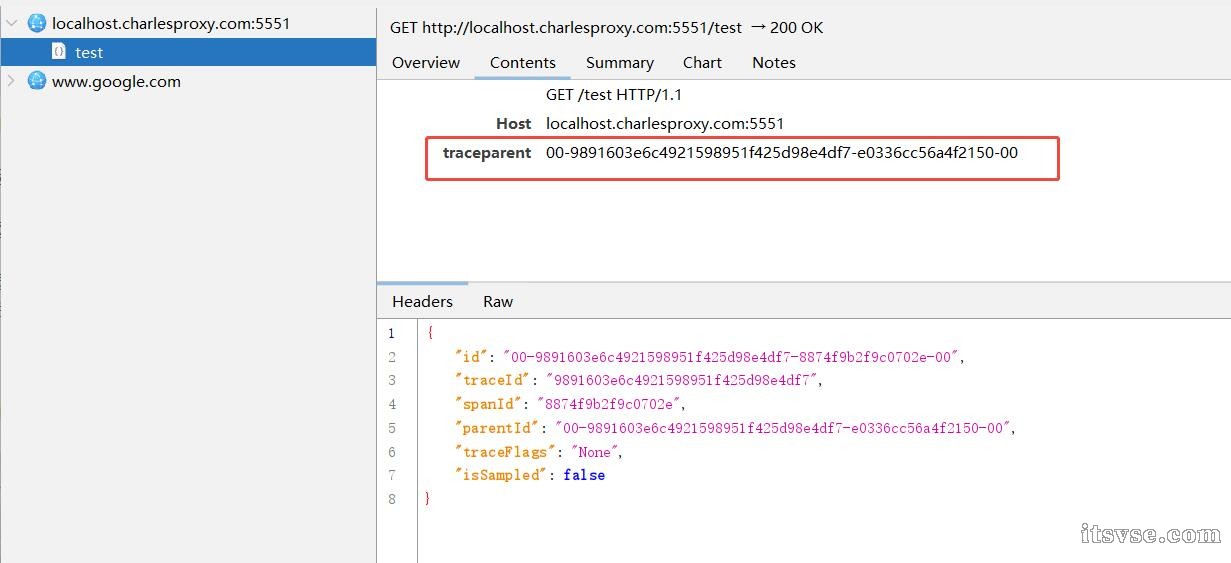Open the Notes tab
Viewport: 1231px width, 563px height.
coord(773,63)
